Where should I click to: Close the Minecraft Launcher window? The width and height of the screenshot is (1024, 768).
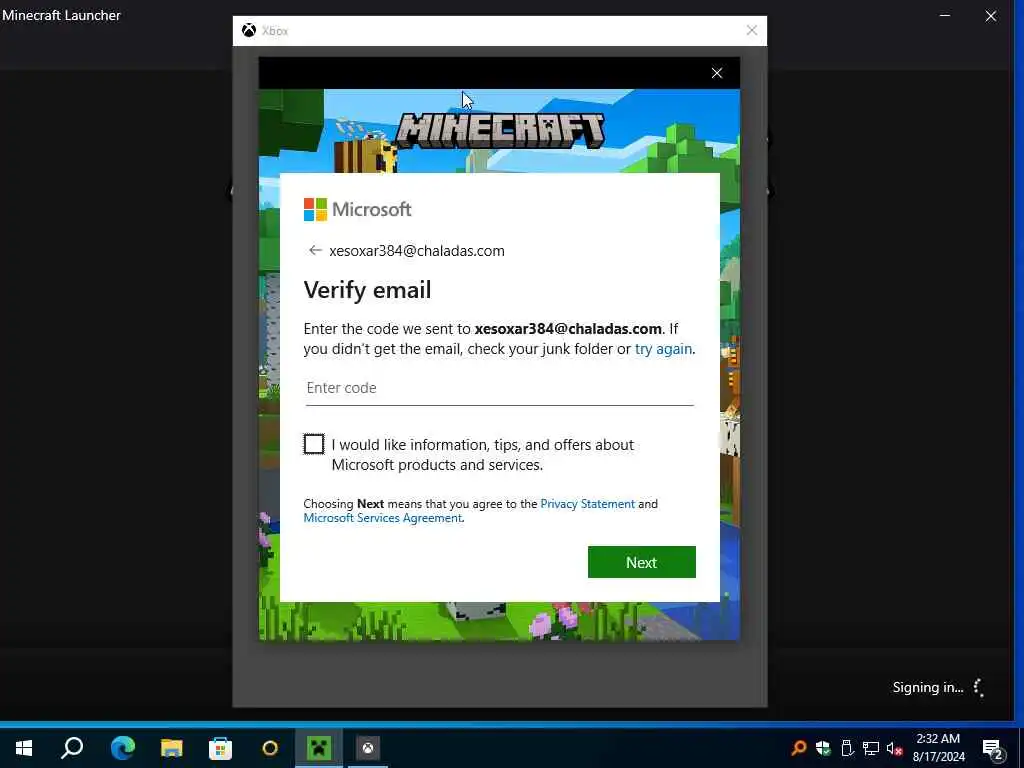[x=991, y=16]
